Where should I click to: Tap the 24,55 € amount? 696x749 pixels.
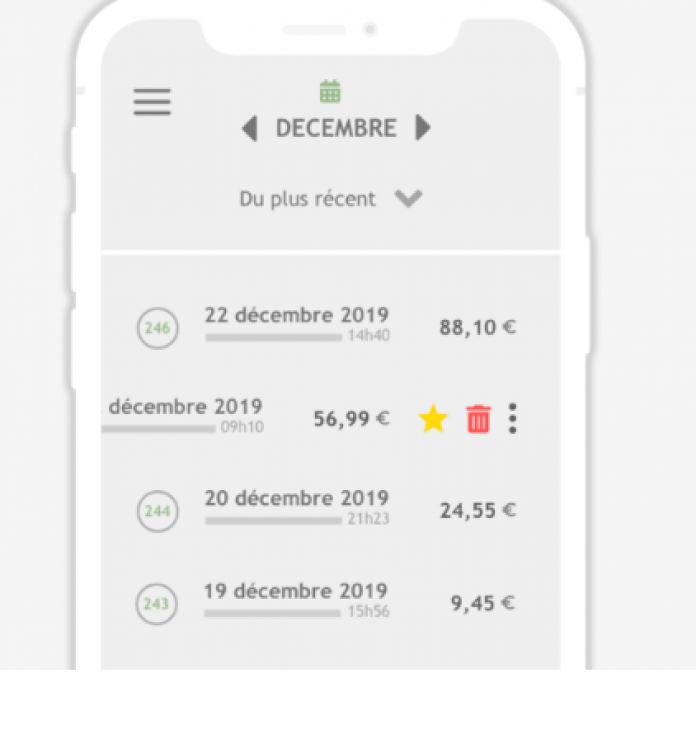tap(477, 511)
